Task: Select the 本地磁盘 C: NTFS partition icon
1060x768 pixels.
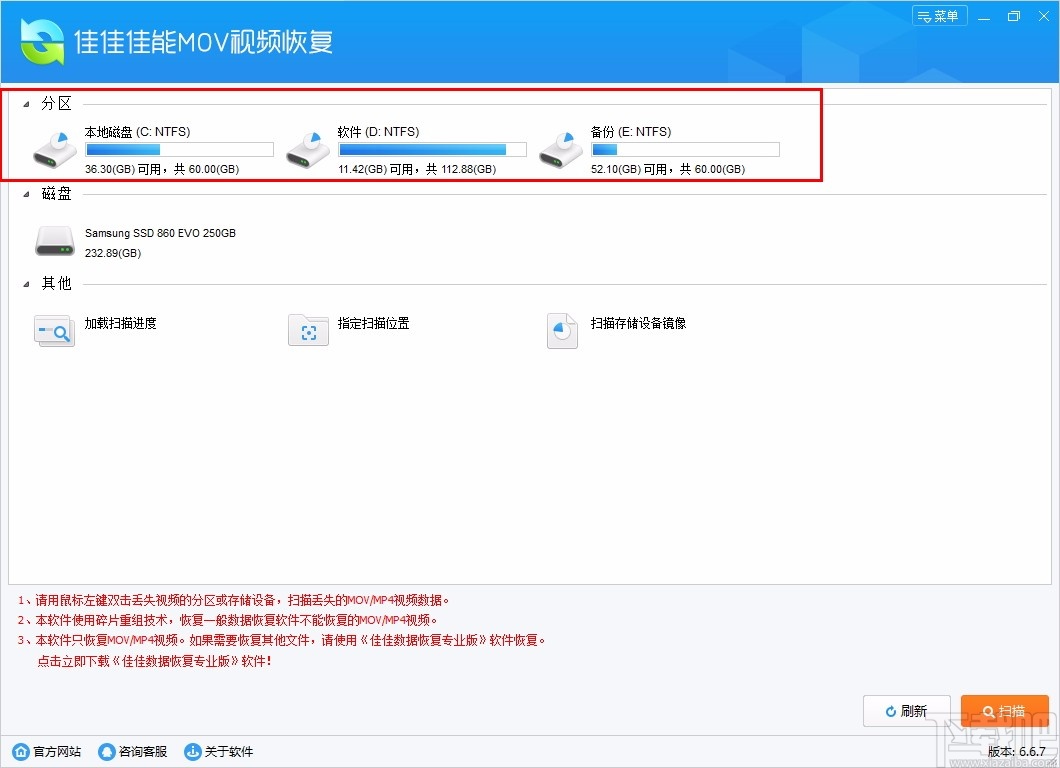Action: coord(55,147)
